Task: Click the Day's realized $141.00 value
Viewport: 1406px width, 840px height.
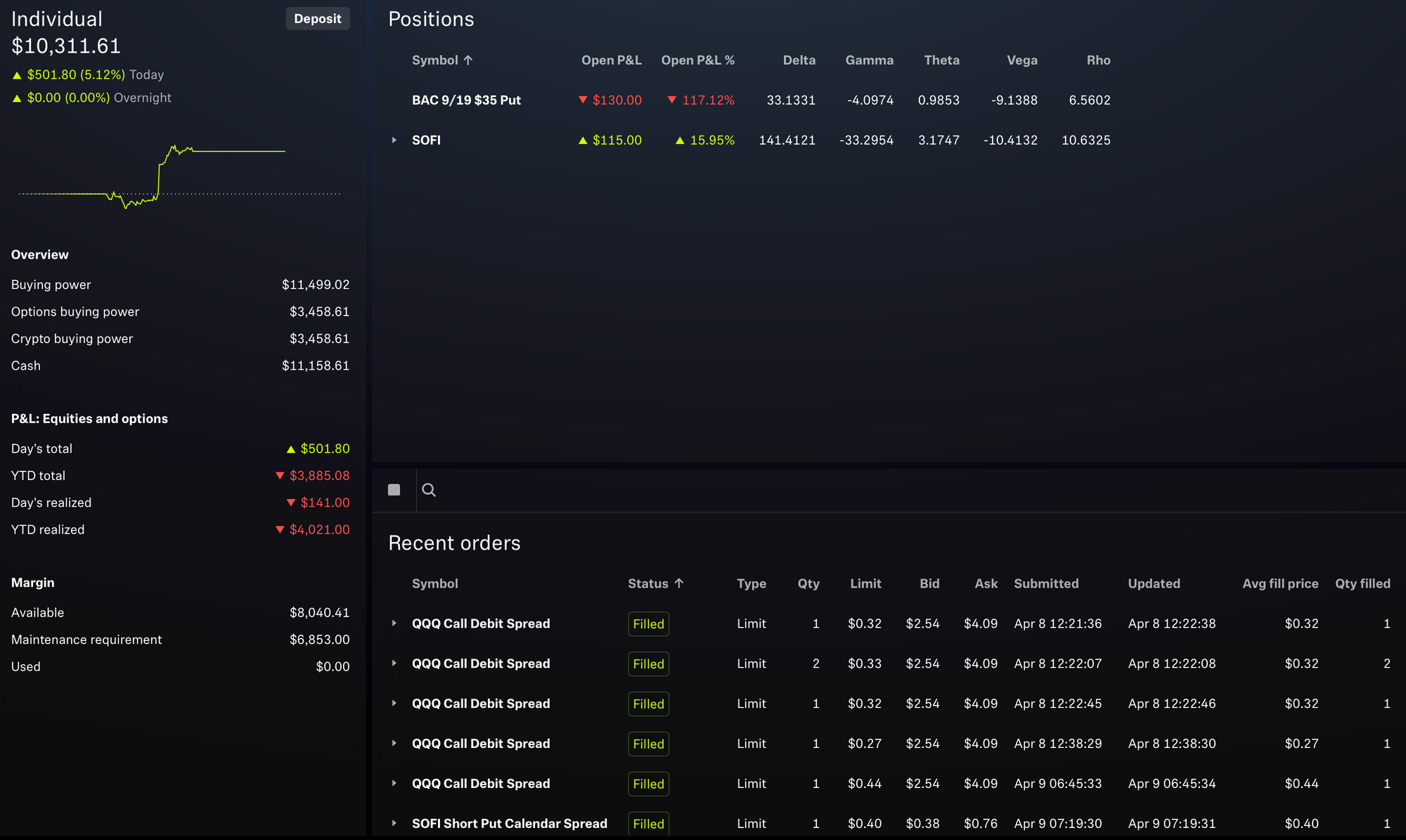Action: (318, 503)
